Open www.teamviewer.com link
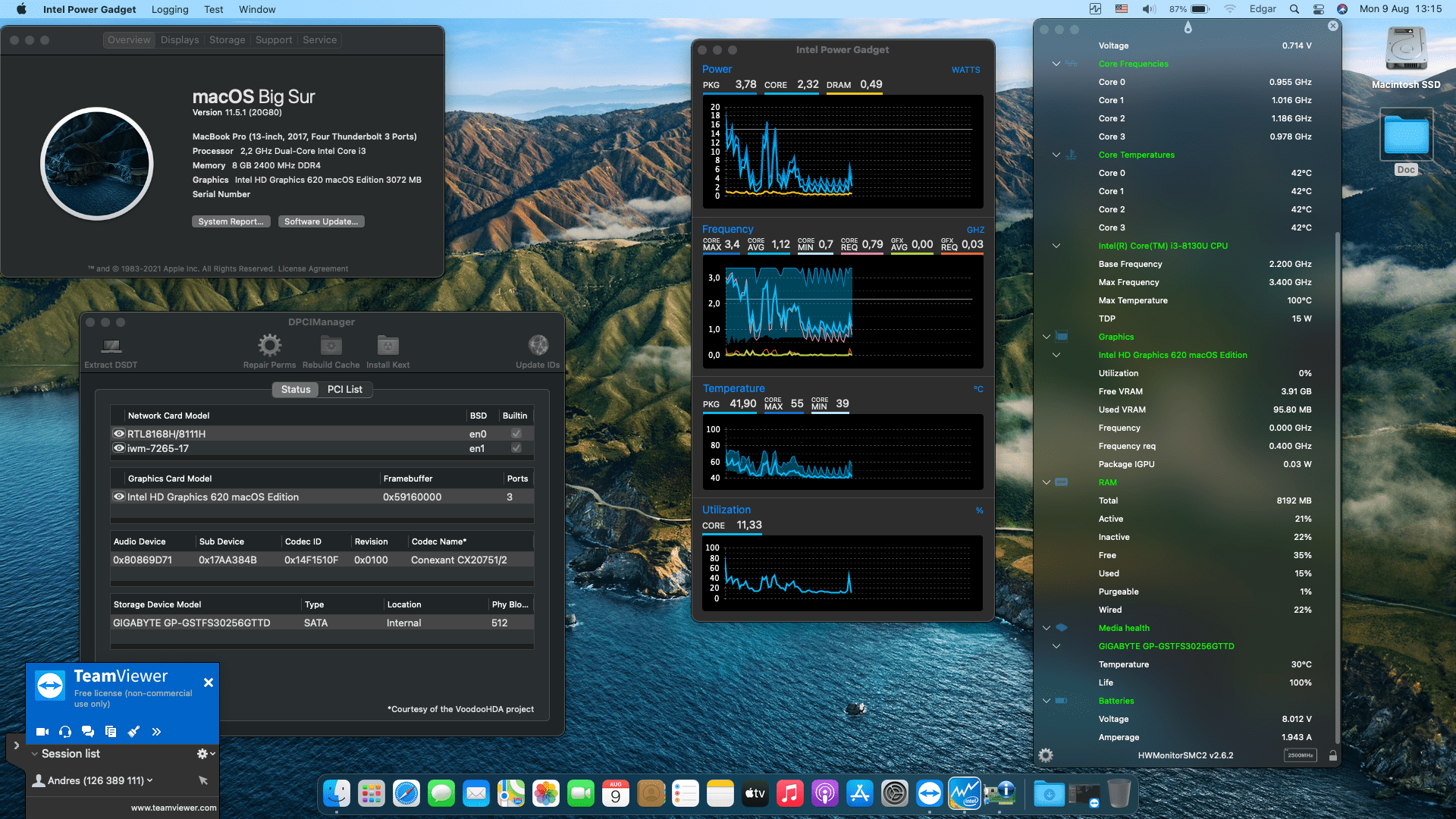 click(x=174, y=808)
